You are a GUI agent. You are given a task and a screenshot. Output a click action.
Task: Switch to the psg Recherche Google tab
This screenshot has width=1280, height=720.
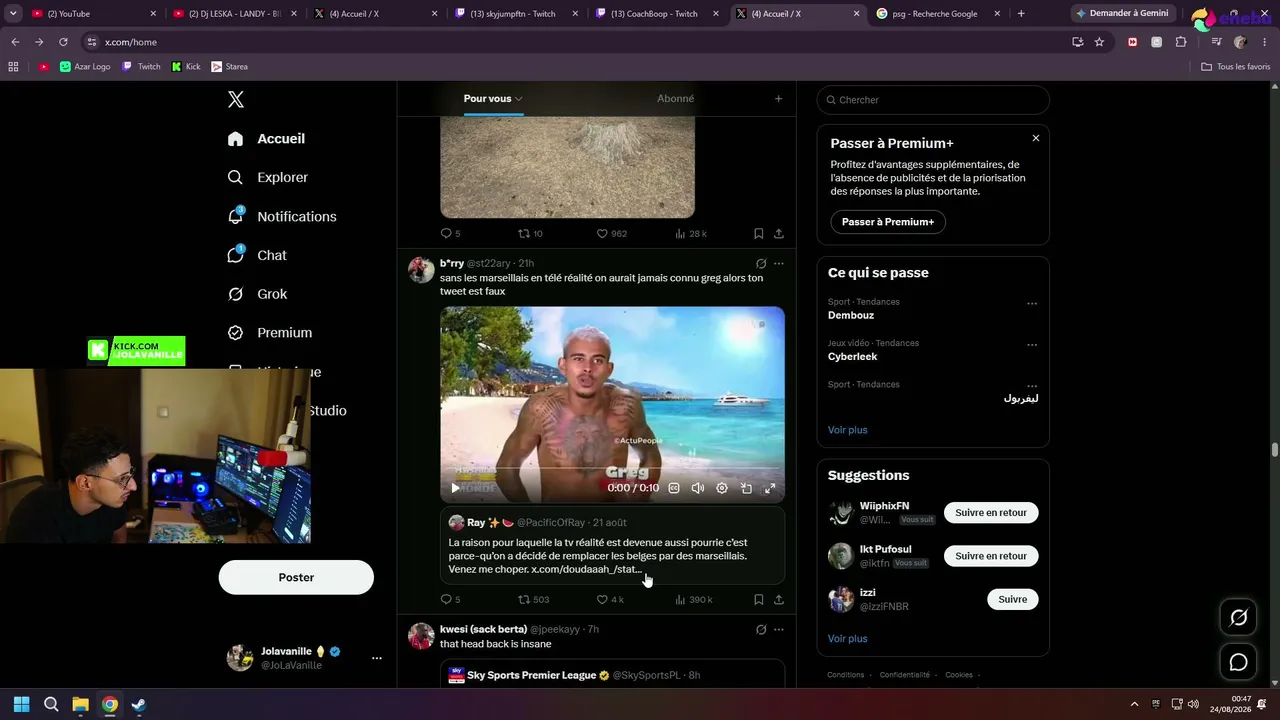pos(939,14)
